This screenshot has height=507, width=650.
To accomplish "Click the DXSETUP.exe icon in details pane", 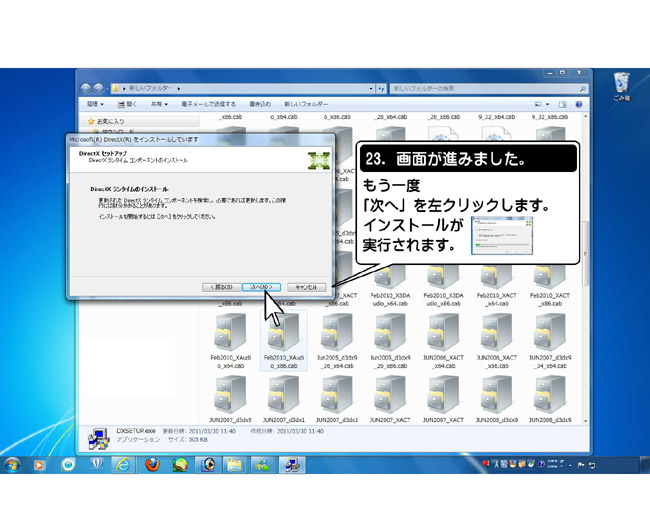I will click(99, 439).
